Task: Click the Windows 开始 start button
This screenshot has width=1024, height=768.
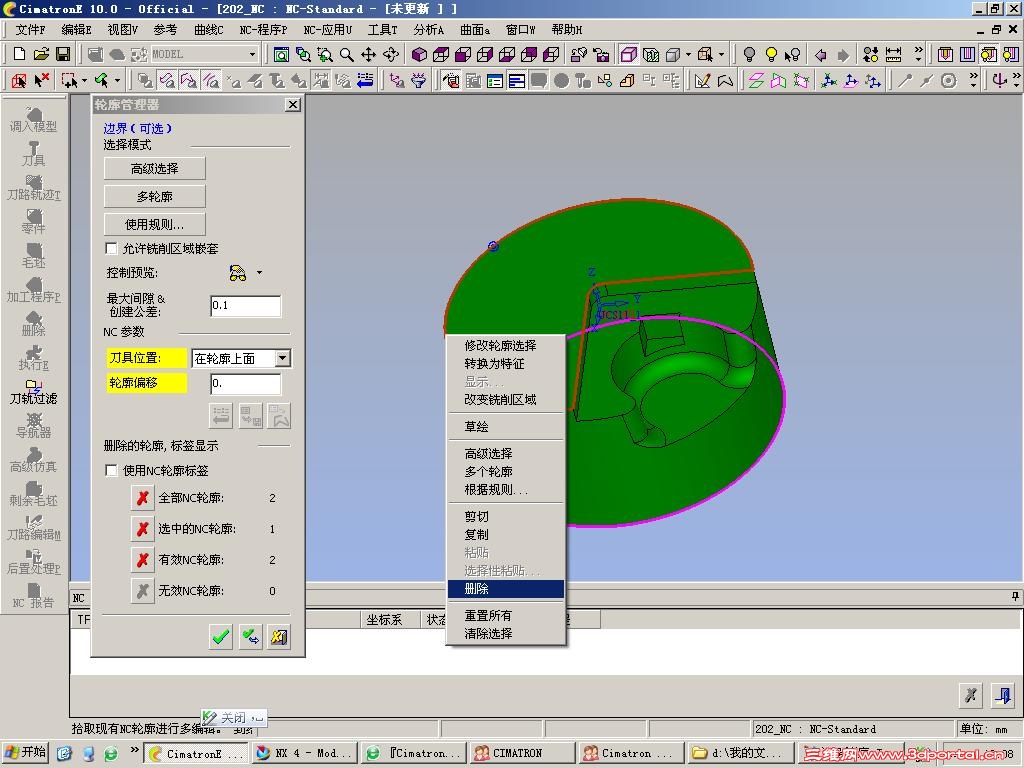Action: [x=26, y=752]
